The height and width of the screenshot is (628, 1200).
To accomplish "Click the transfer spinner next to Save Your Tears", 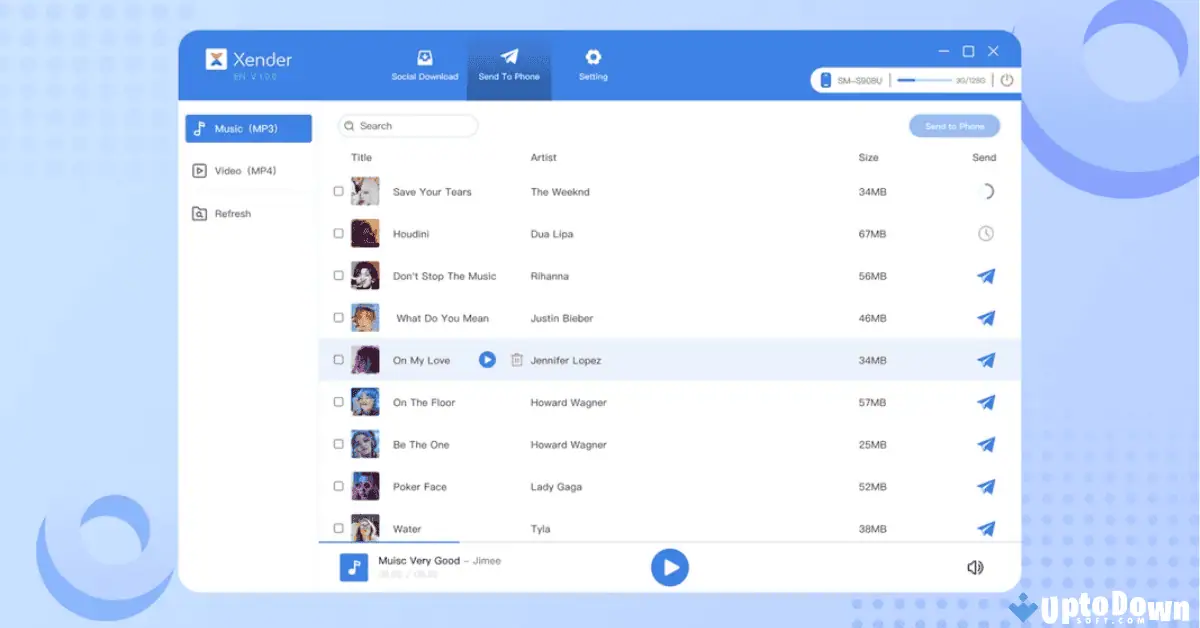I will click(986, 191).
